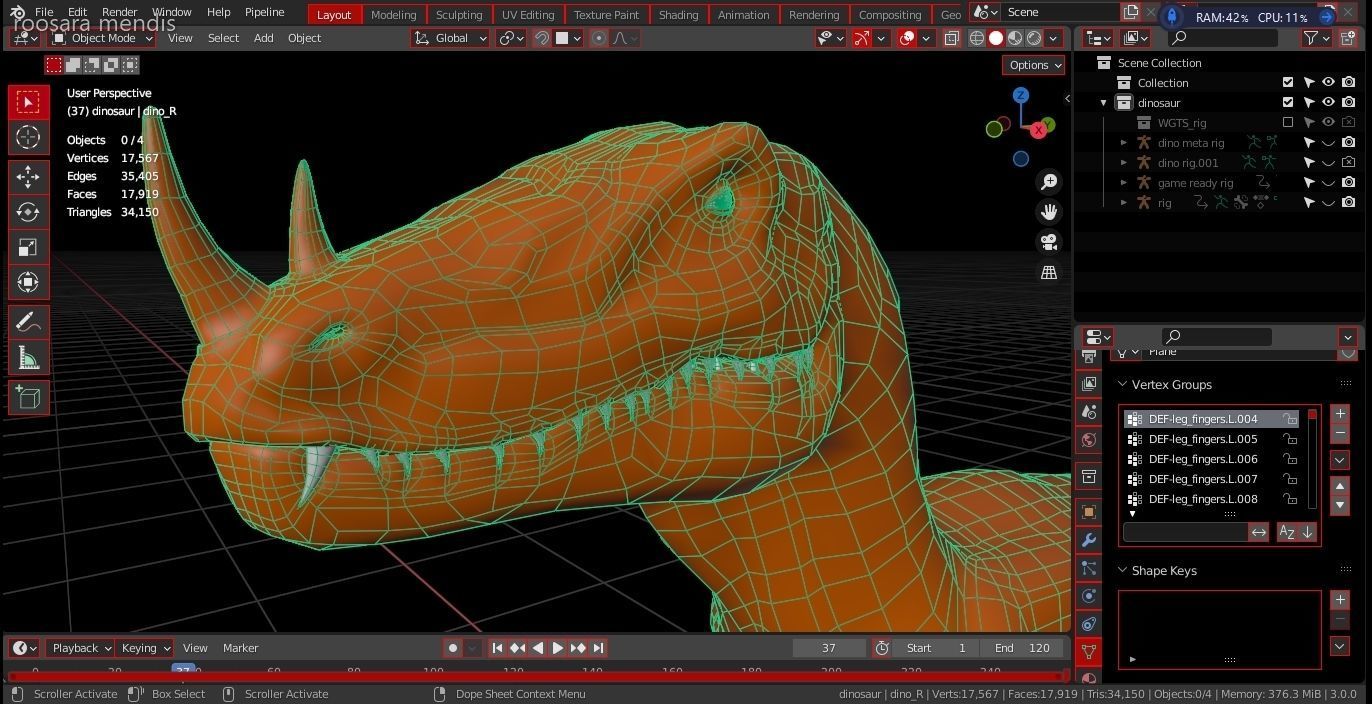Expand the dino meta rig item
The image size is (1372, 704).
click(1124, 143)
